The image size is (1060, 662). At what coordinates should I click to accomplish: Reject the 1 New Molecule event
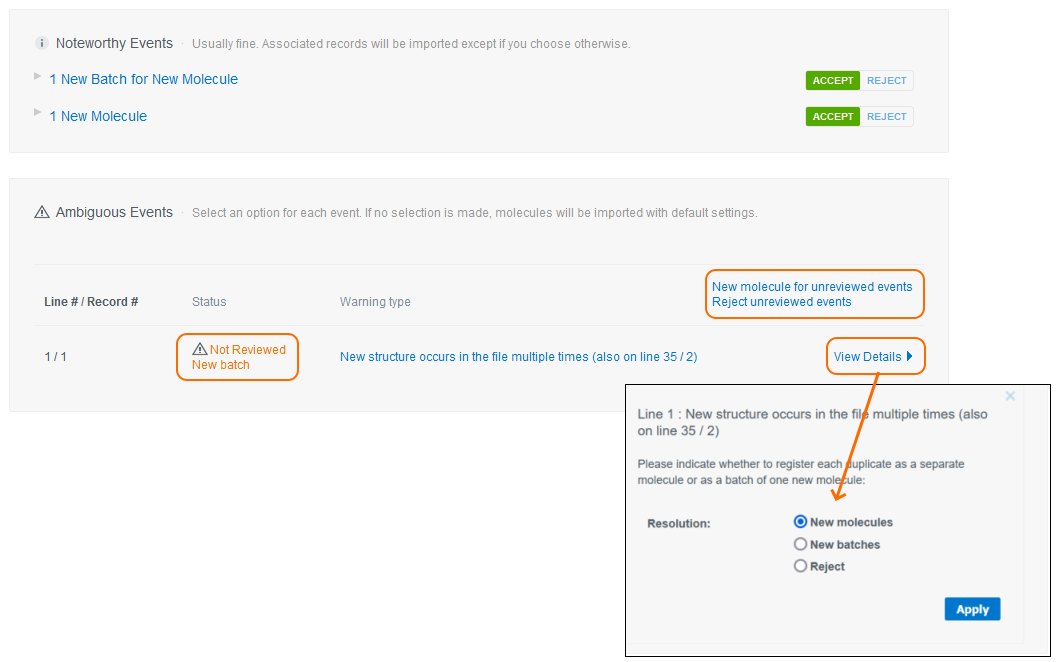coord(886,116)
